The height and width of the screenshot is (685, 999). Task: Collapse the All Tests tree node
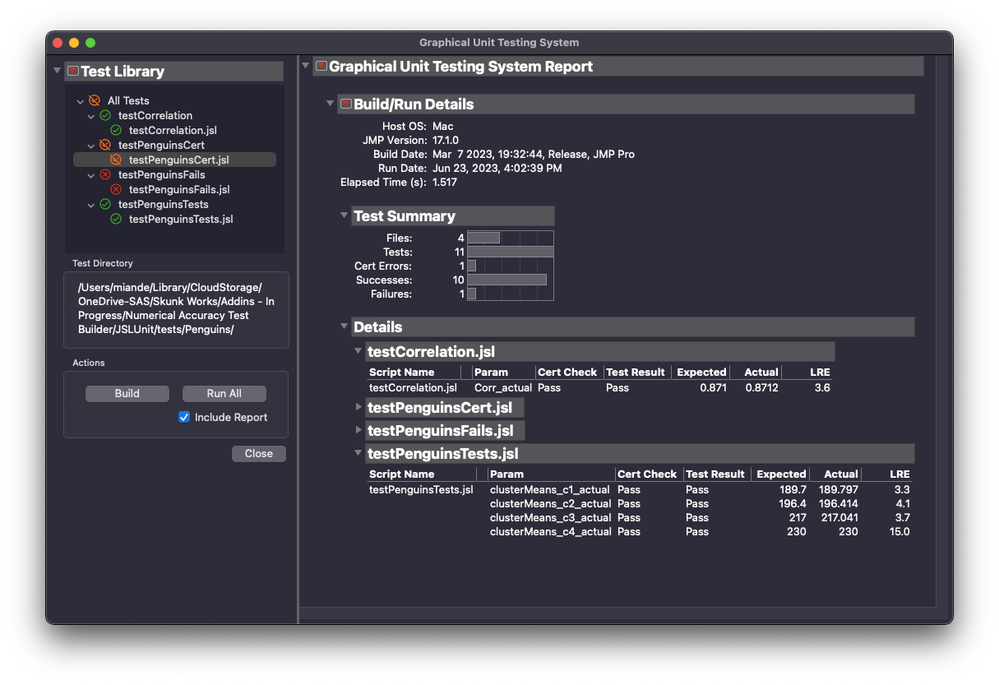click(x=80, y=101)
